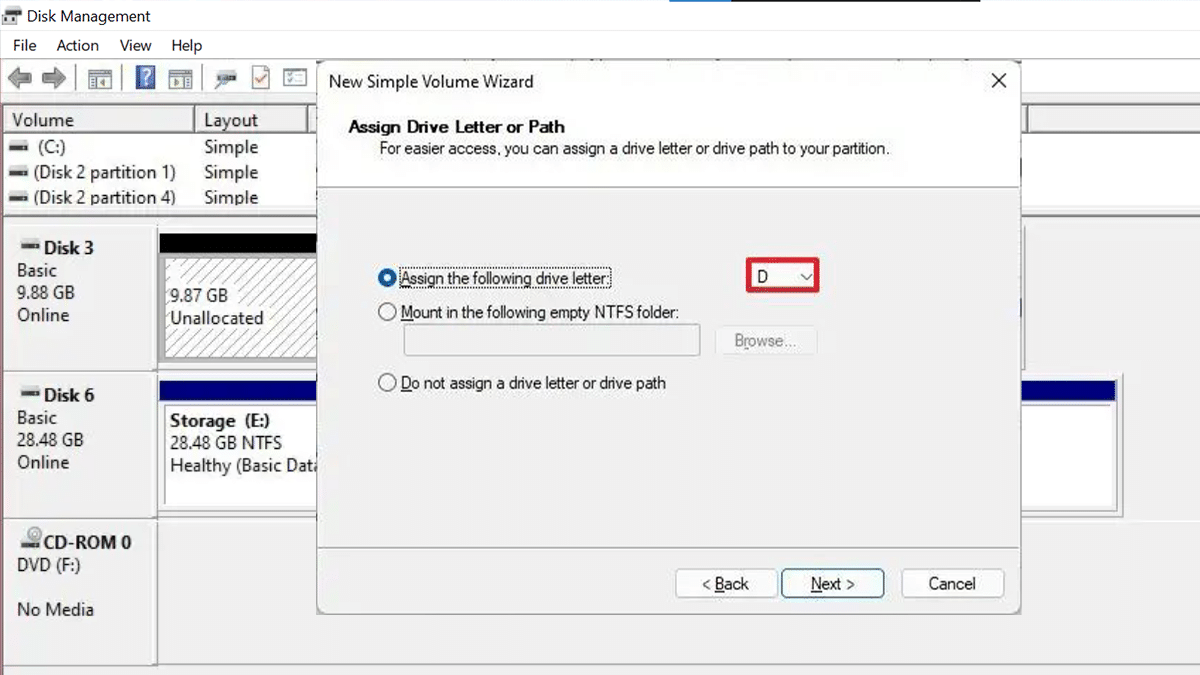Open the checklist settings toolbar icon
The image size is (1200, 675).
click(x=294, y=78)
